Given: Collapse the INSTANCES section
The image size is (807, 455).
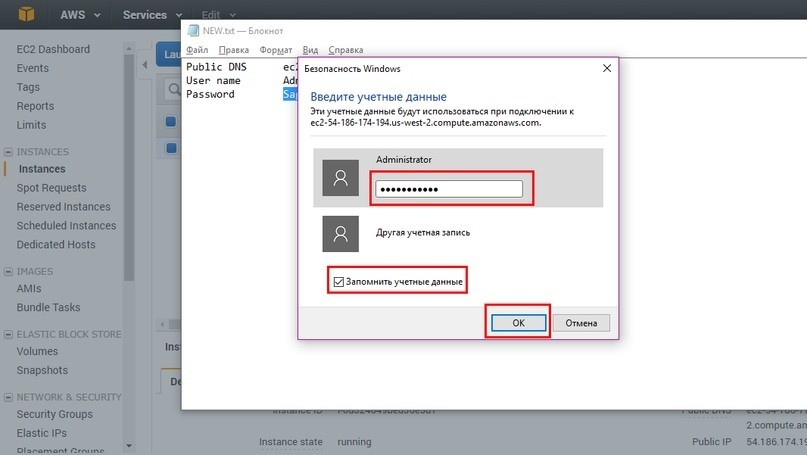Looking at the screenshot, I should tap(8, 152).
